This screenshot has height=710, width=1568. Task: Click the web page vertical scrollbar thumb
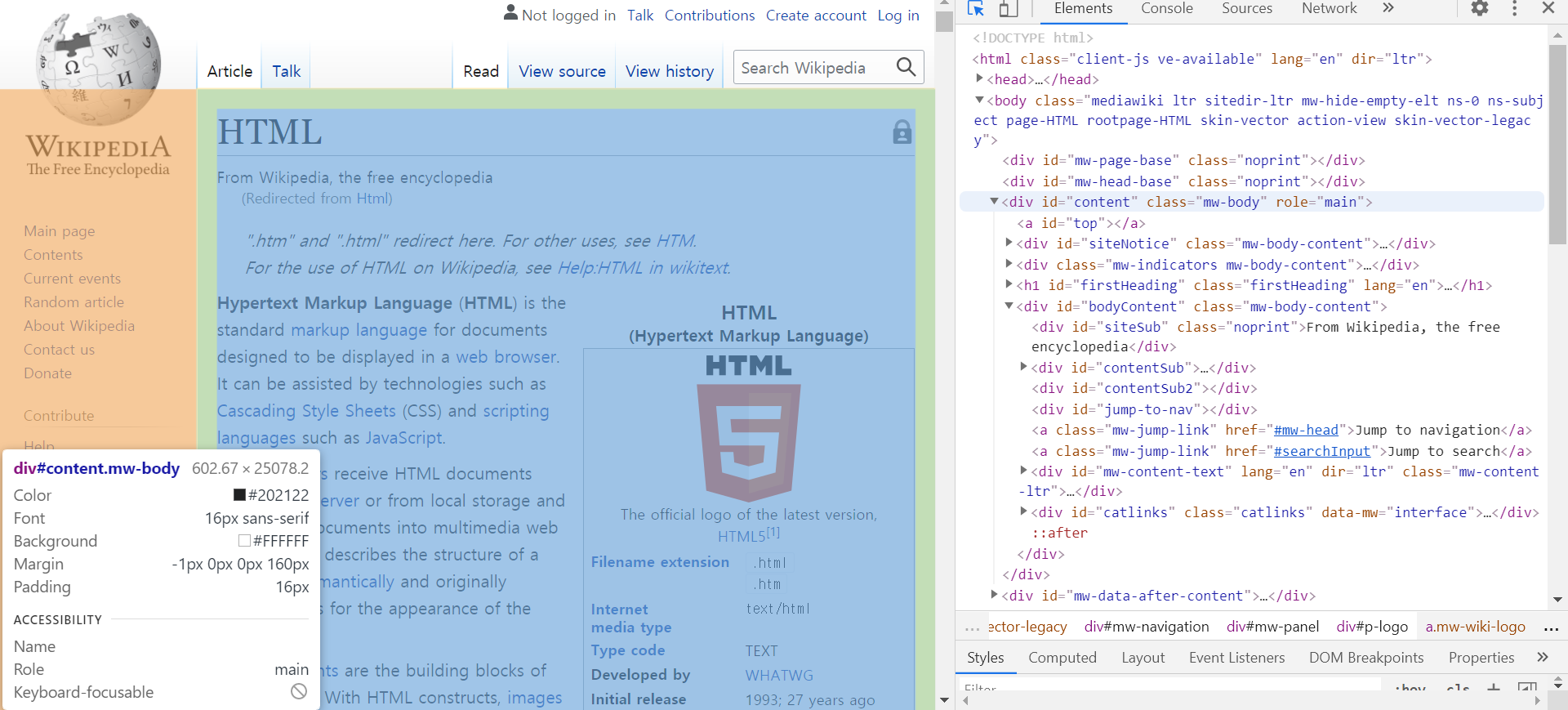[x=945, y=21]
